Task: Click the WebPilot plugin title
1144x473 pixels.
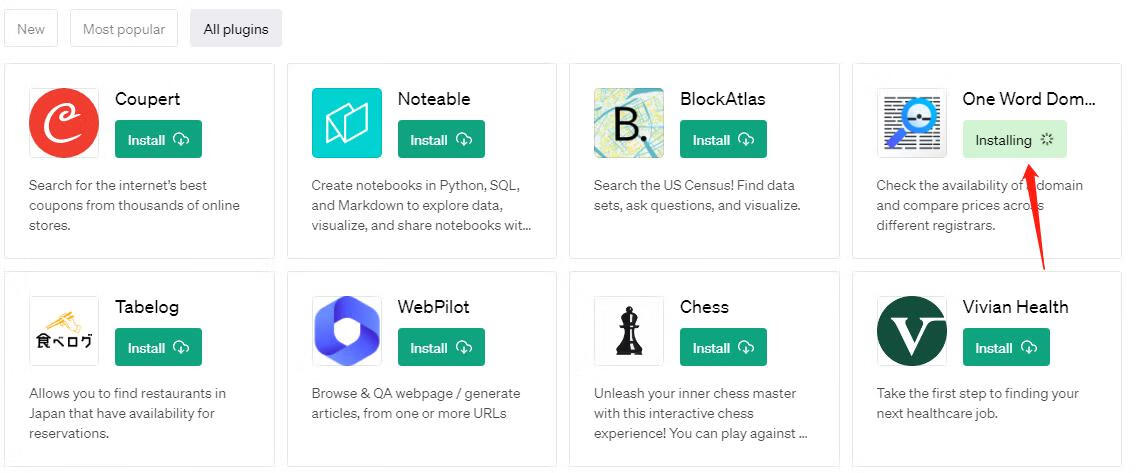Action: pos(433,307)
